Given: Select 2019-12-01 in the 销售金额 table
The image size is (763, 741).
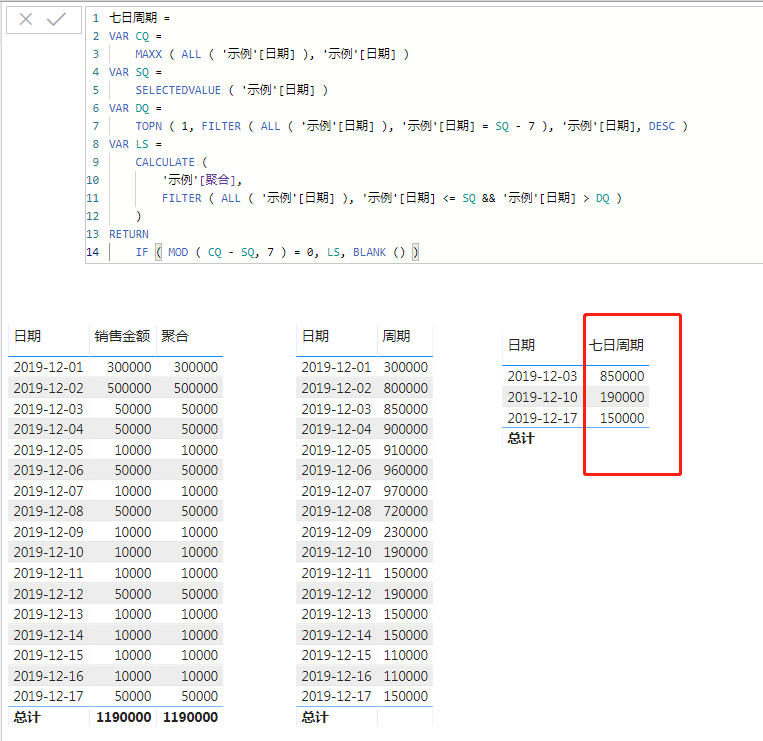Looking at the screenshot, I should [48, 367].
